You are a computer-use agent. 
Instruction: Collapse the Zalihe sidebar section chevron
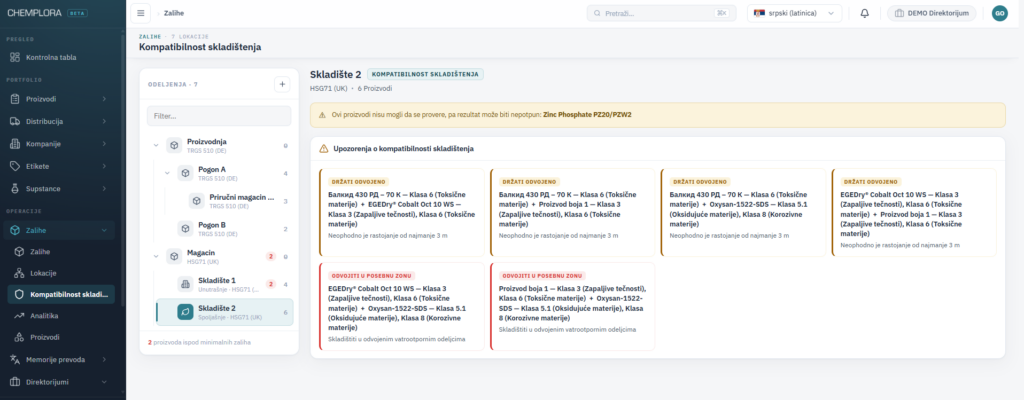(104, 230)
